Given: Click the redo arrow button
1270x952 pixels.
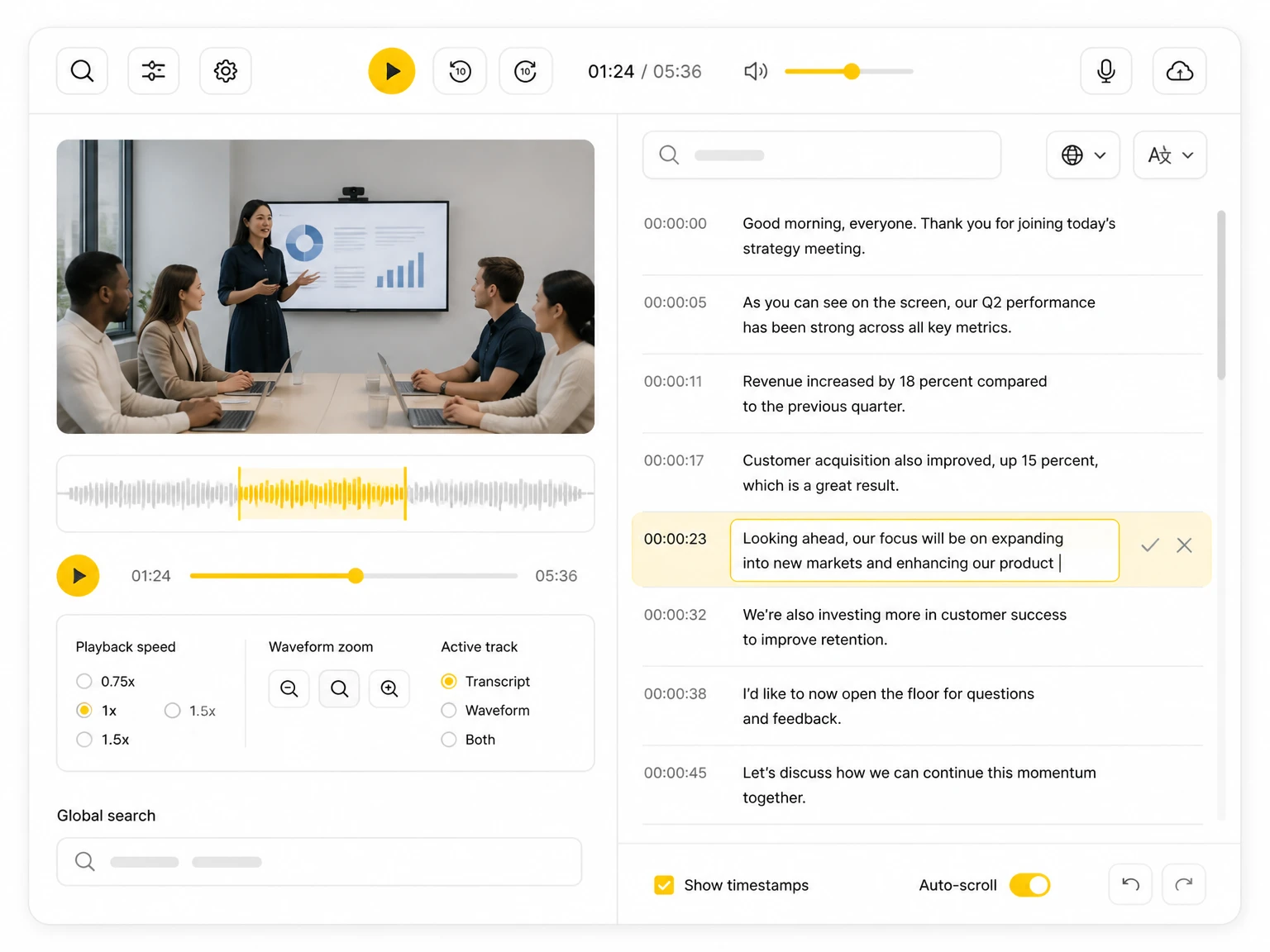Looking at the screenshot, I should 1184,885.
